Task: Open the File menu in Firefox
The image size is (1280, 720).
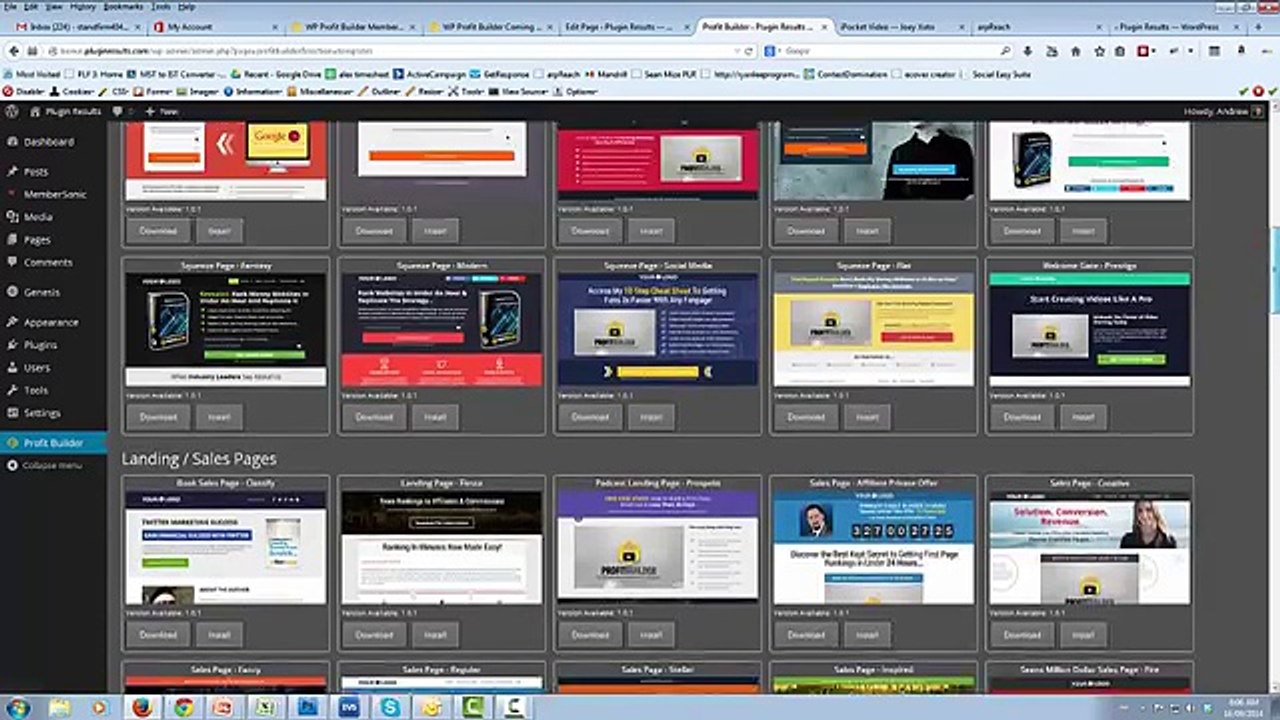Action: [9, 7]
